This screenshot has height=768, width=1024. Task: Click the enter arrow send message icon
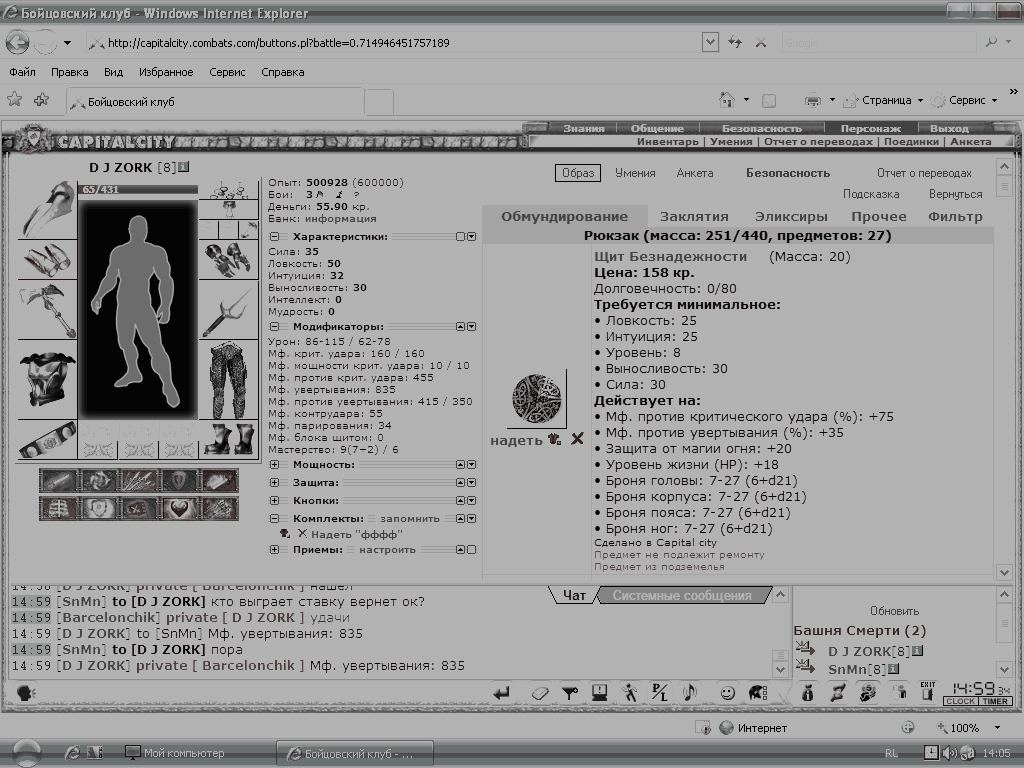coord(501,693)
